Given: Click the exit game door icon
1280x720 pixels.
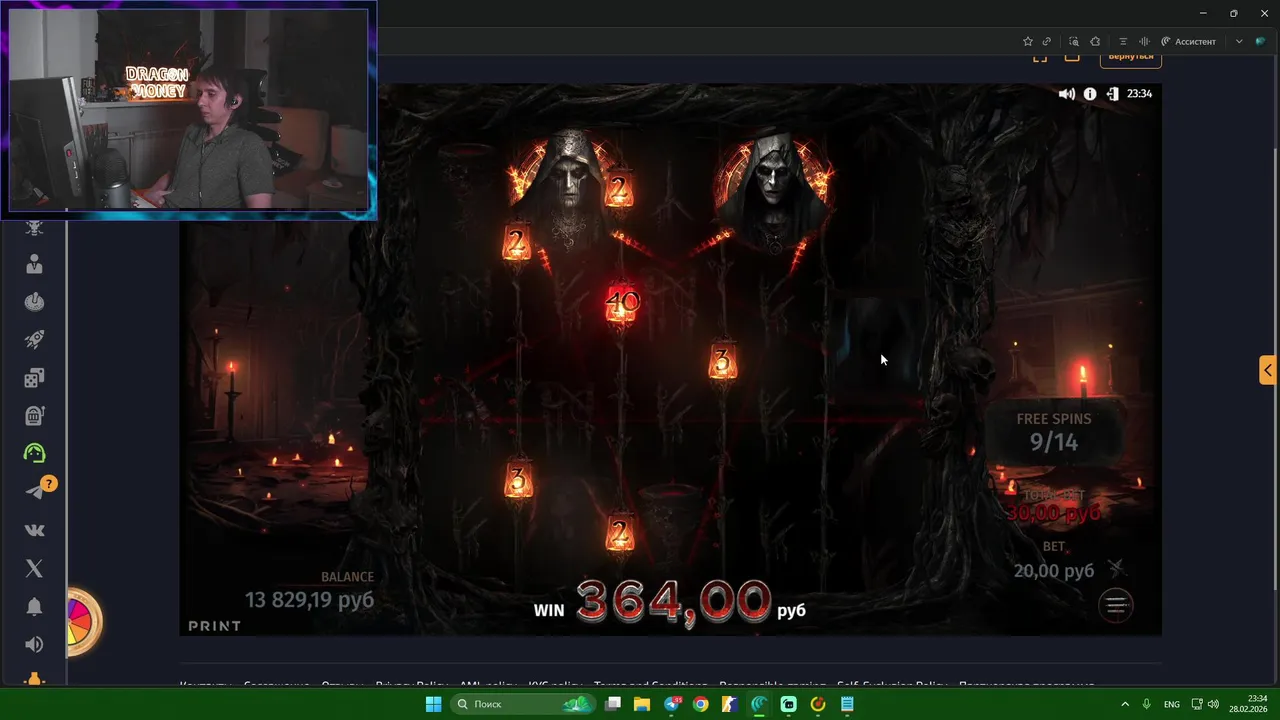Looking at the screenshot, I should click(x=1113, y=94).
